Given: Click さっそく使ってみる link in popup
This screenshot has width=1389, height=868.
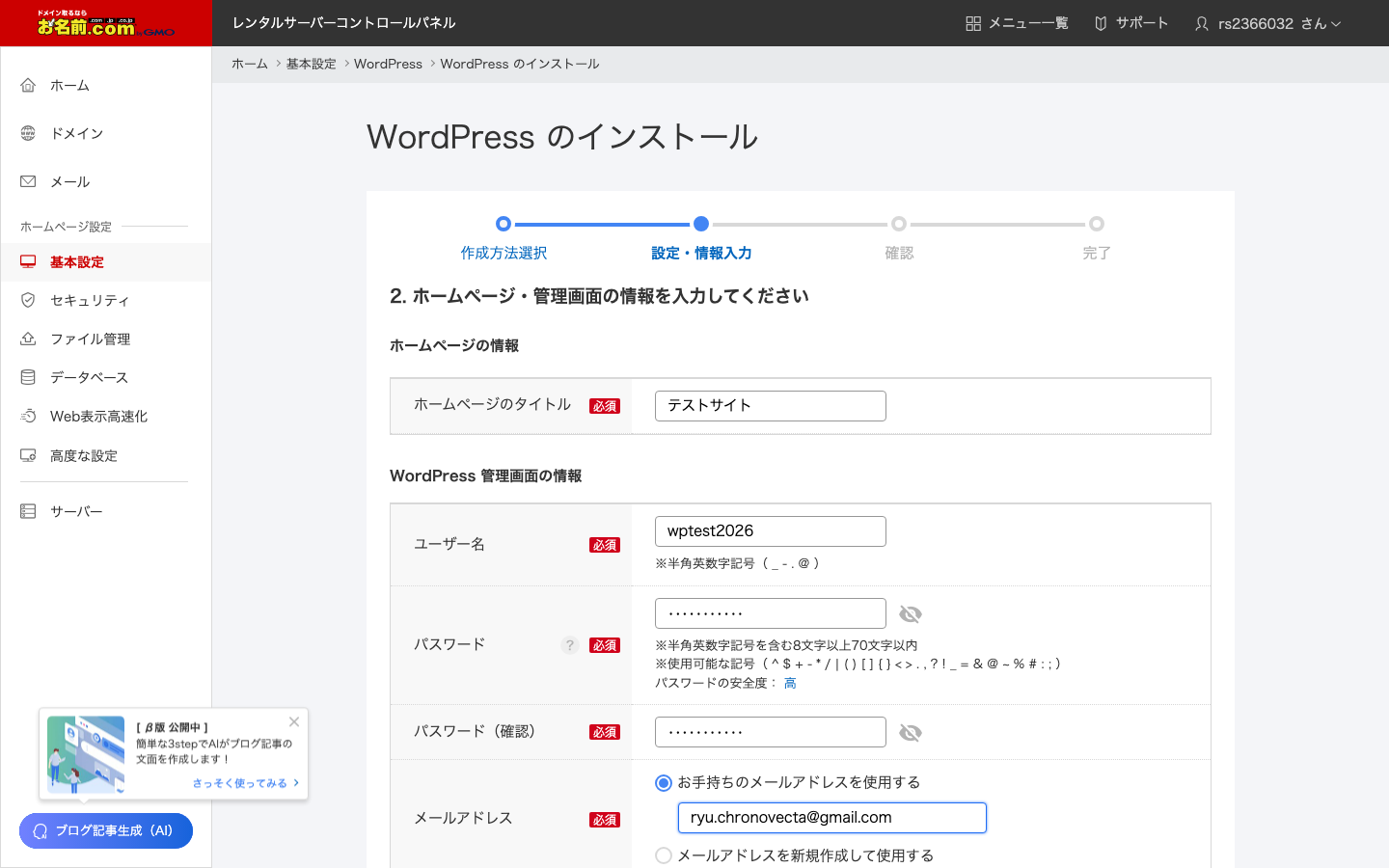Looking at the screenshot, I should coord(245,783).
